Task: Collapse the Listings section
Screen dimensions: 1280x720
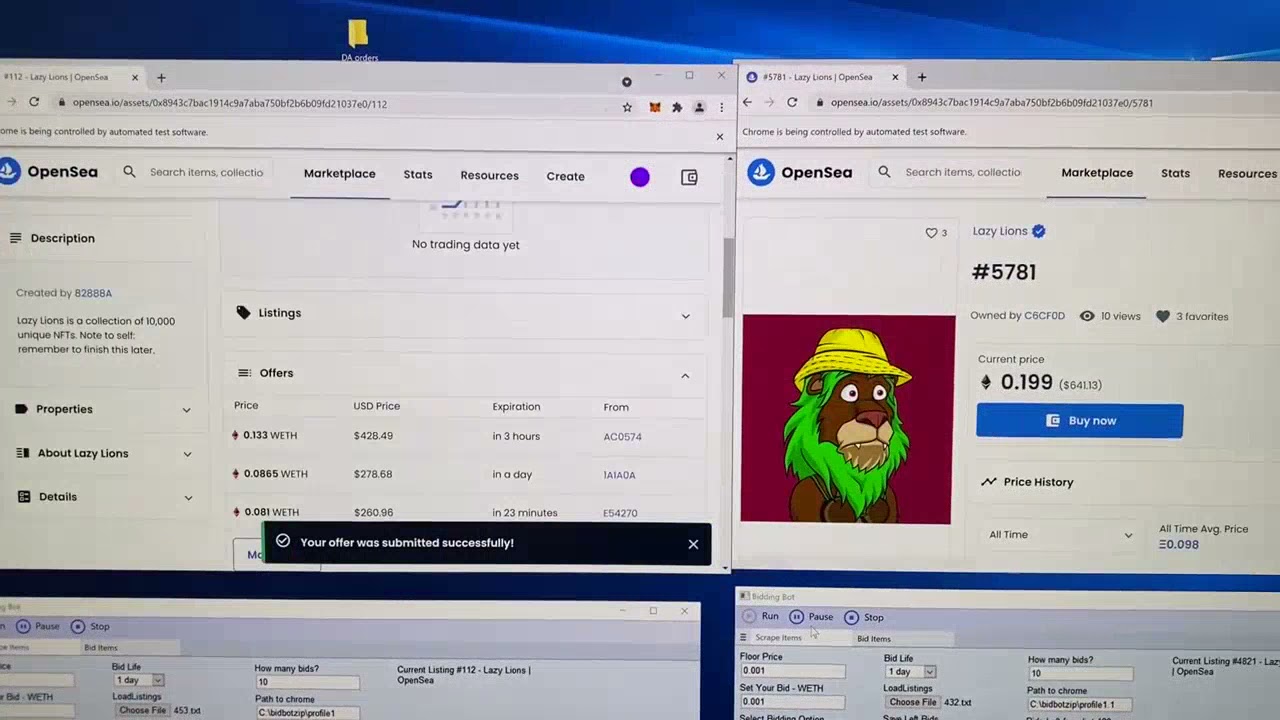Action: pyautogui.click(x=685, y=316)
